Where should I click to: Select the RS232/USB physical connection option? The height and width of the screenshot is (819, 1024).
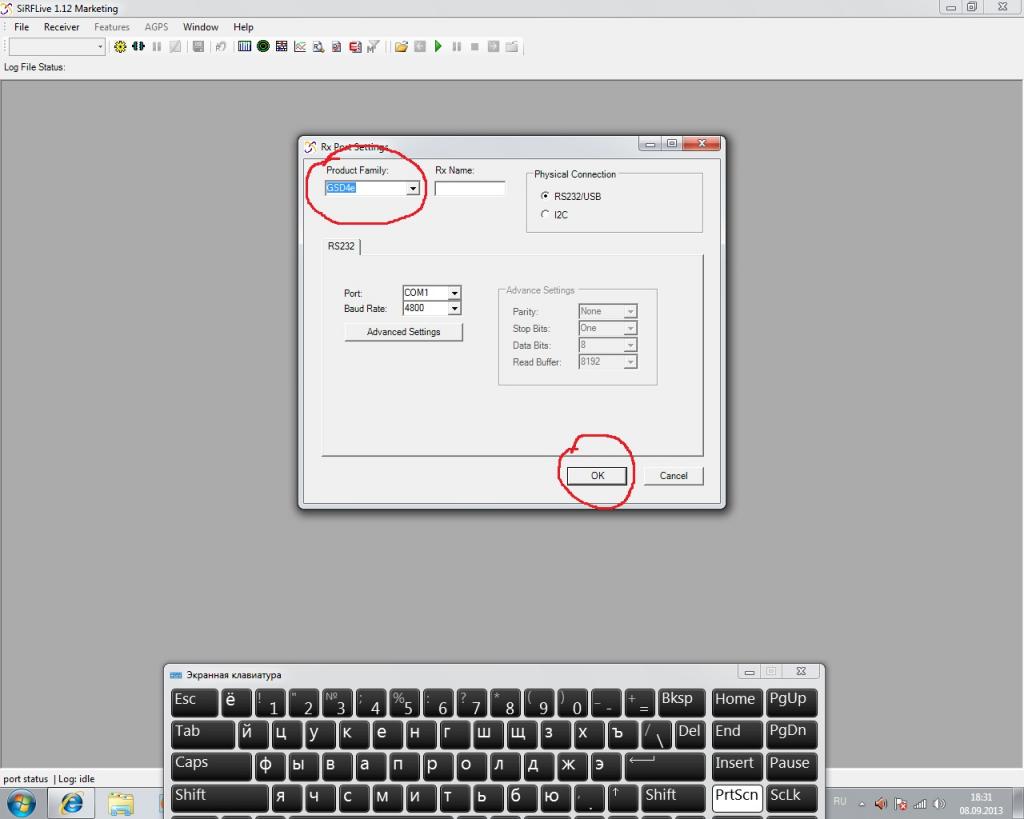545,196
